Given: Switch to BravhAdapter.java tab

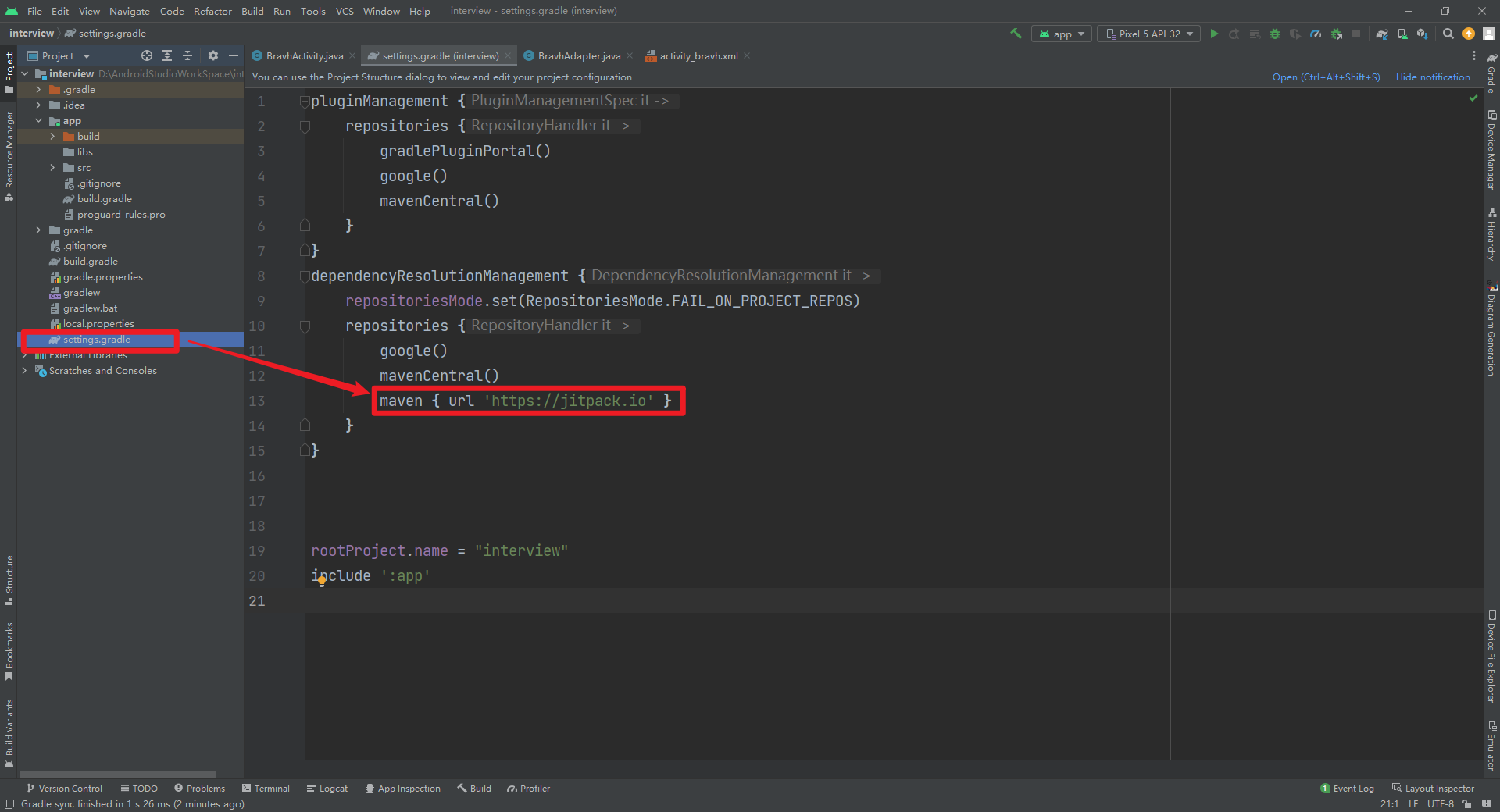Looking at the screenshot, I should click(579, 55).
